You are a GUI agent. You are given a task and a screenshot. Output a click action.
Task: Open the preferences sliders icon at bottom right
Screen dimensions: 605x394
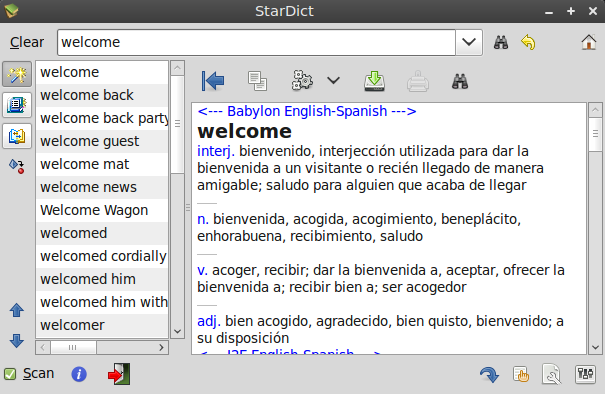pos(585,374)
